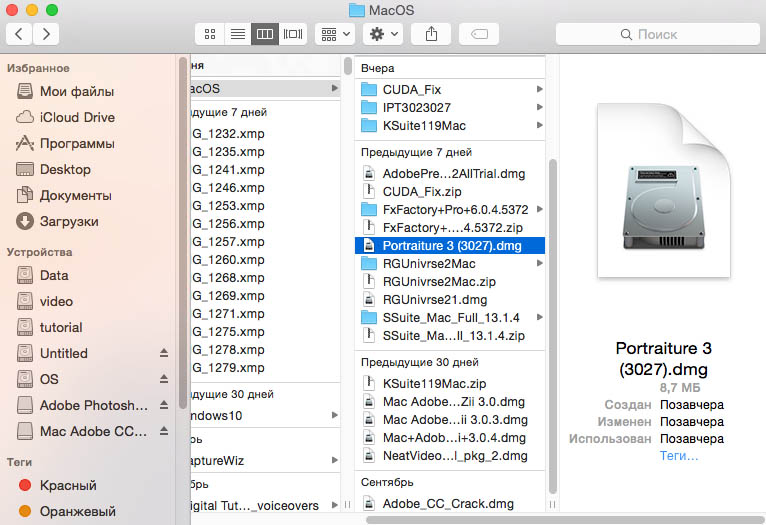
Task: Select Desktop in the sidebar
Action: tap(65, 169)
